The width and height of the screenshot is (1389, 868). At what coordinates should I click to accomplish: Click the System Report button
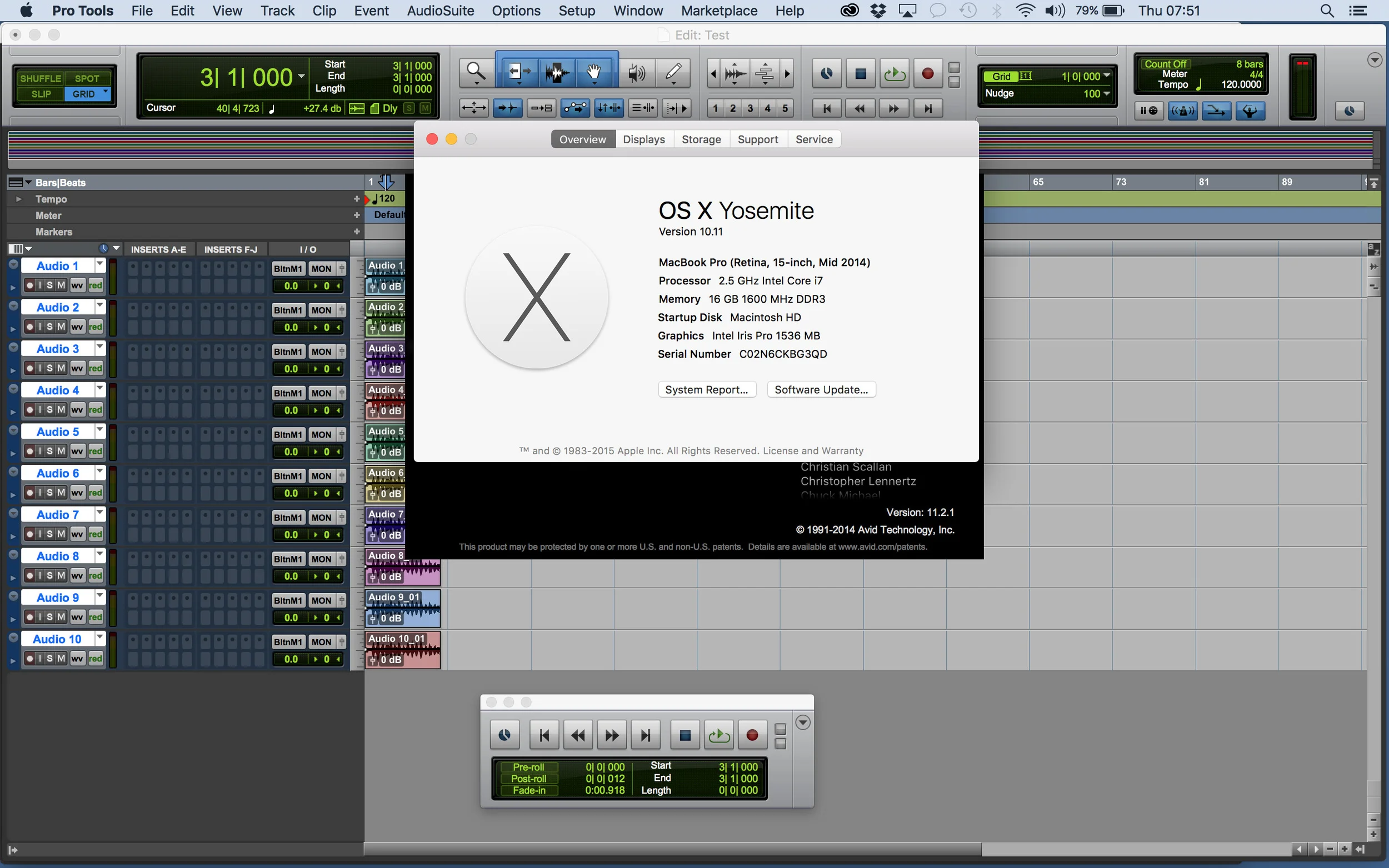pyautogui.click(x=706, y=390)
